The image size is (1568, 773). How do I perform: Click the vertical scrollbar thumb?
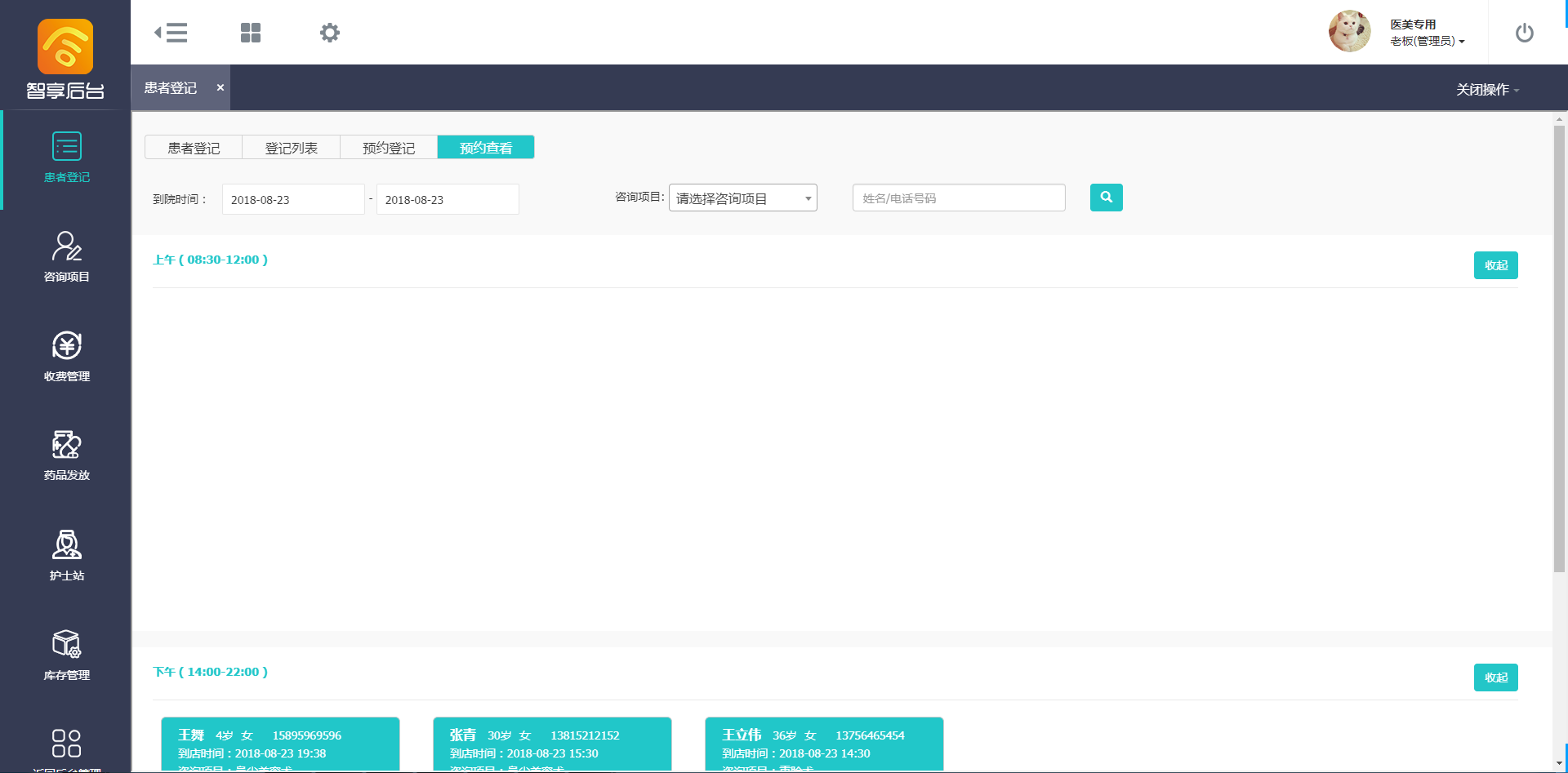point(1559,349)
